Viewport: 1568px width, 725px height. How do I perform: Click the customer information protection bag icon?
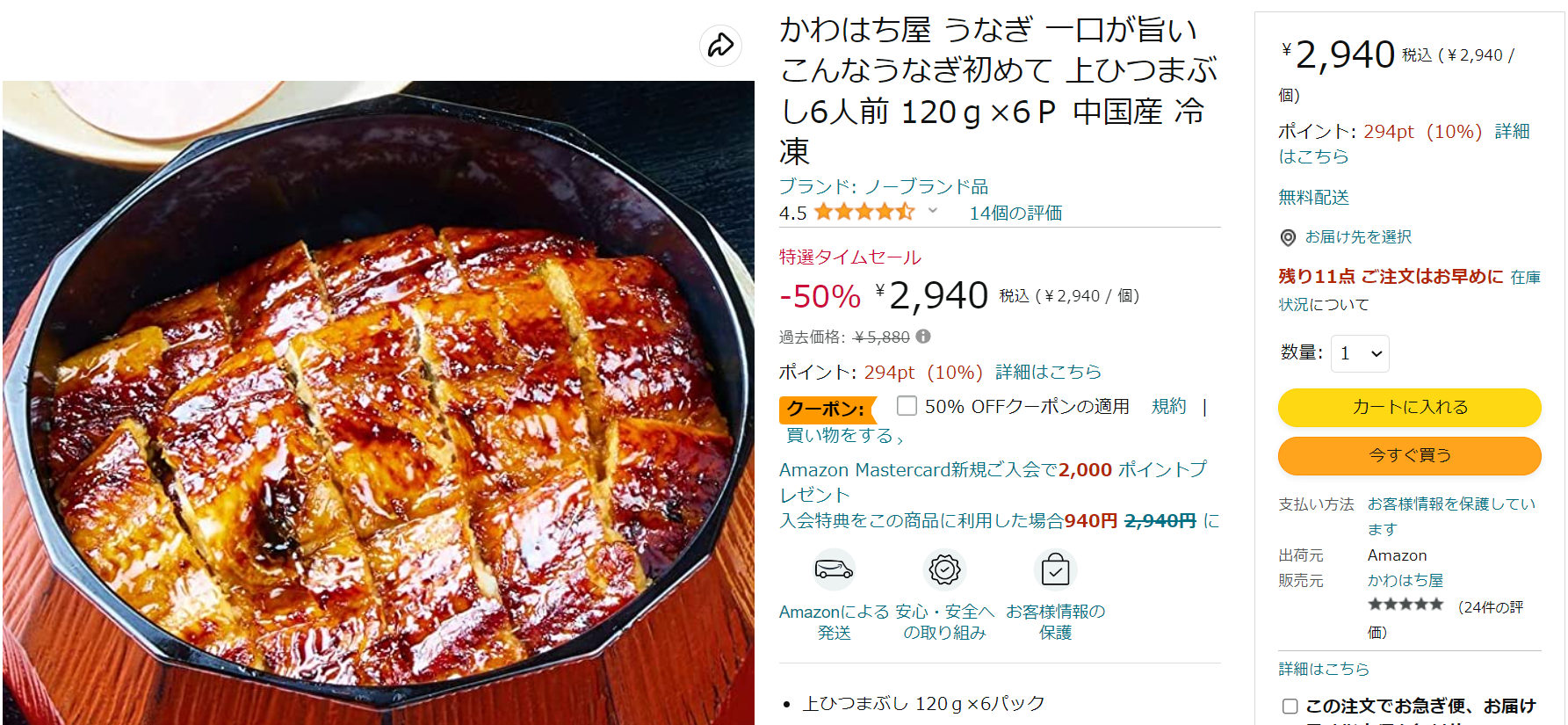pos(1055,569)
